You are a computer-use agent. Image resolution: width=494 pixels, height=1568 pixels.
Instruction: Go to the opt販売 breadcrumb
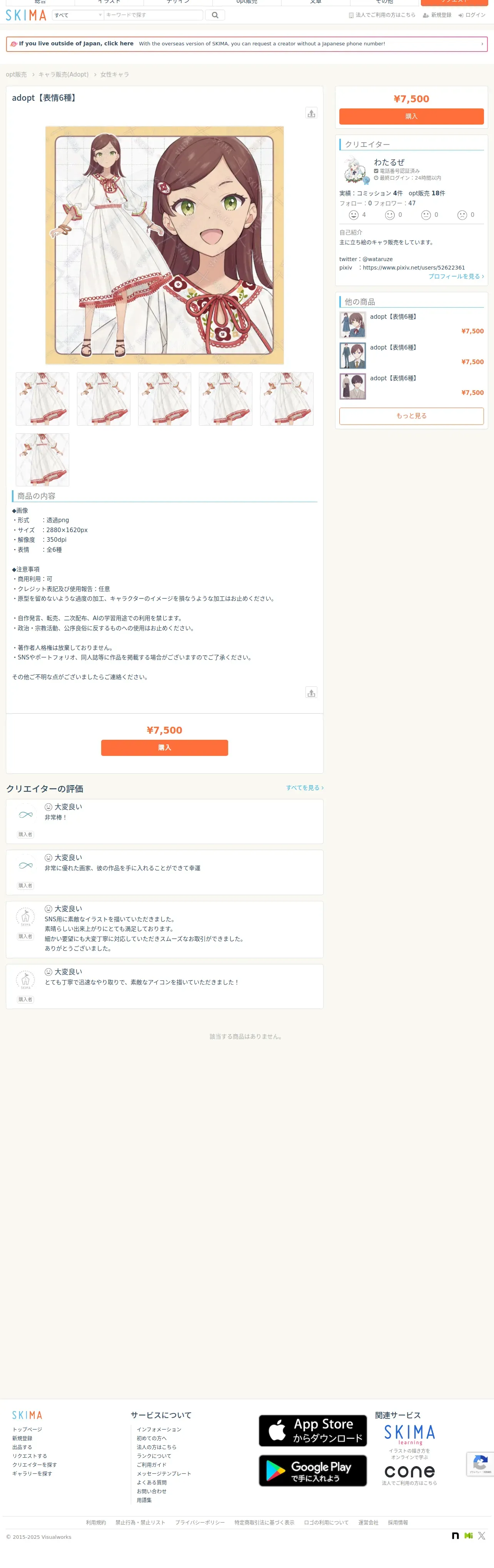(x=17, y=75)
